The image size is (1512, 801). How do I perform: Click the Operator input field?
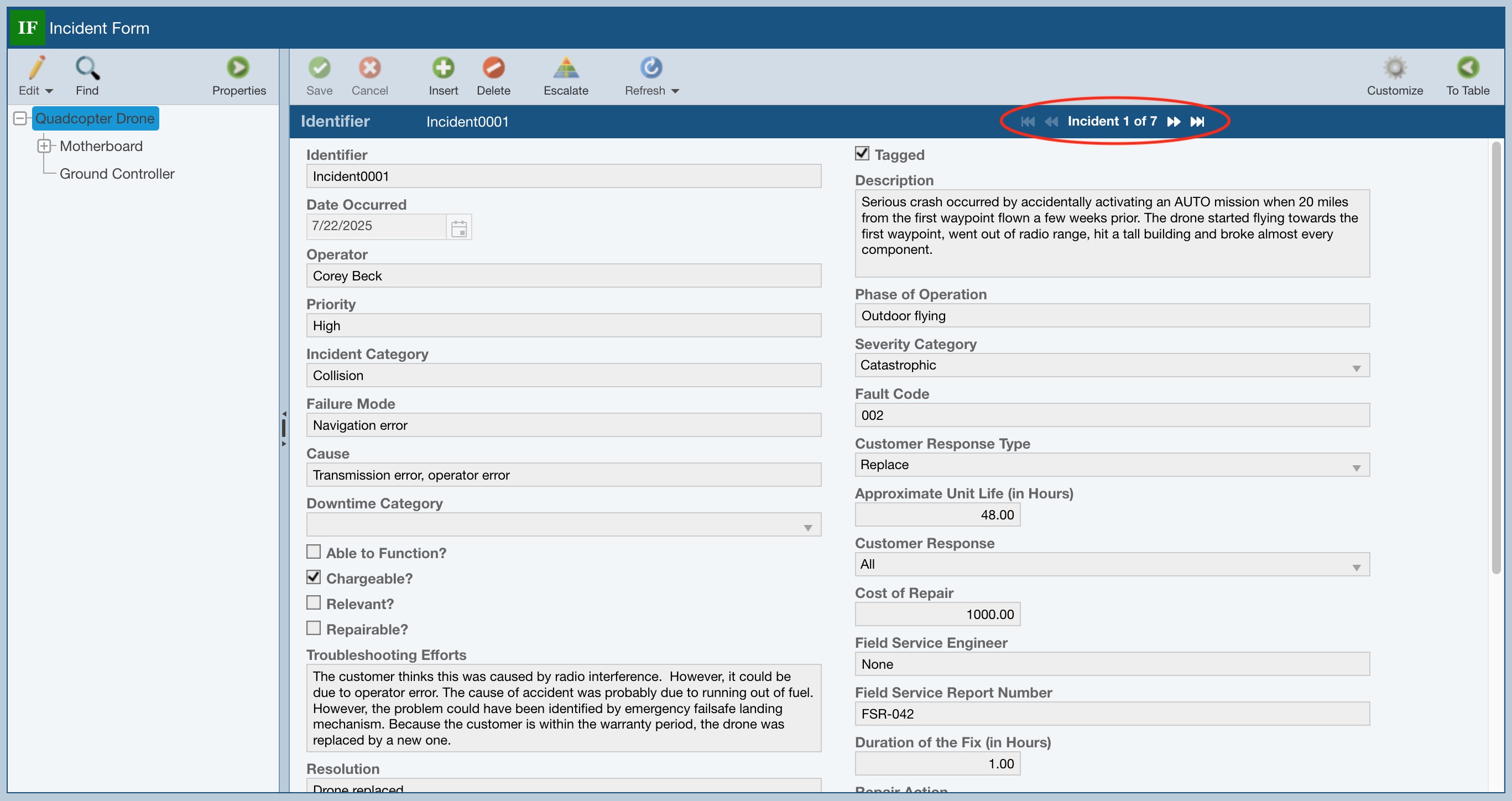(x=563, y=275)
